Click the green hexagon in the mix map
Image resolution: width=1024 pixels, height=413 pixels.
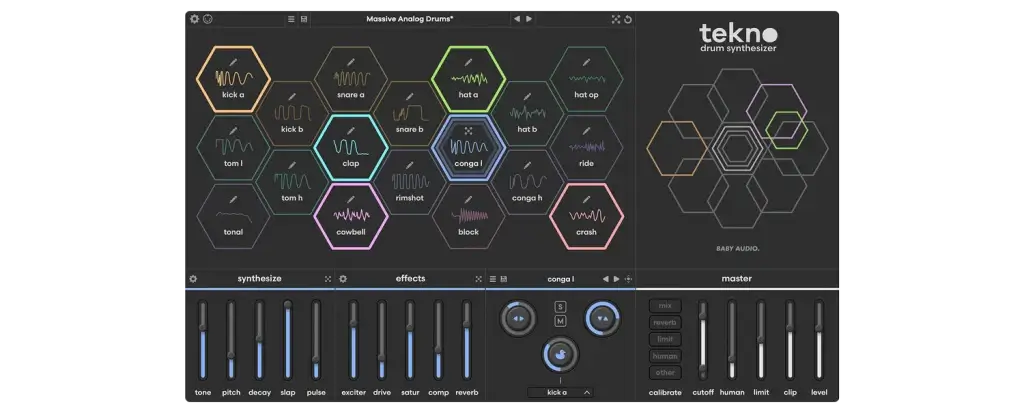(787, 130)
